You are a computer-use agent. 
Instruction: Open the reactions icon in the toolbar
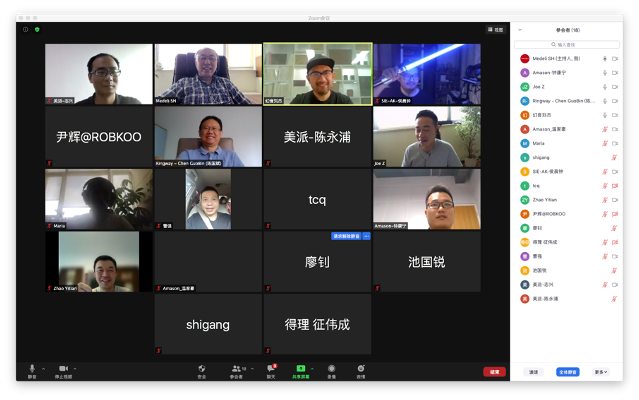point(361,369)
